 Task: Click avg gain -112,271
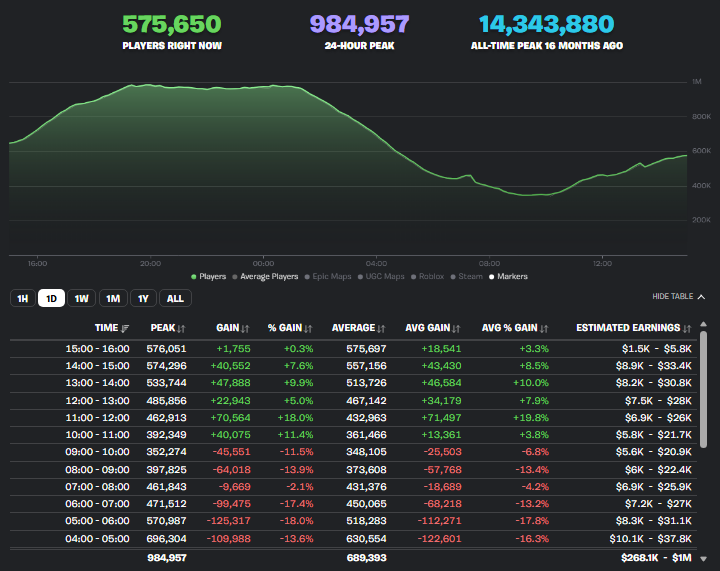click(439, 521)
